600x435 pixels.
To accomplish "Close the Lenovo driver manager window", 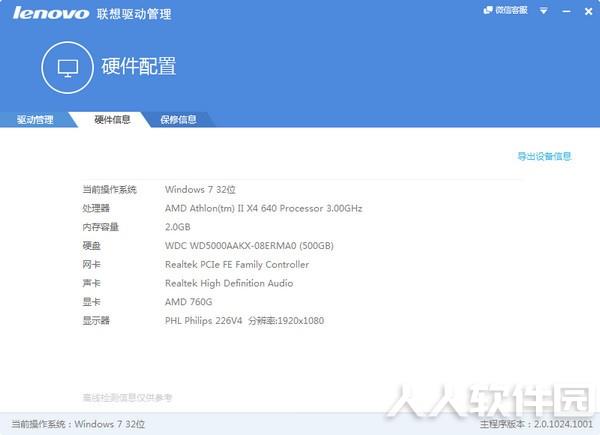I will (x=589, y=11).
